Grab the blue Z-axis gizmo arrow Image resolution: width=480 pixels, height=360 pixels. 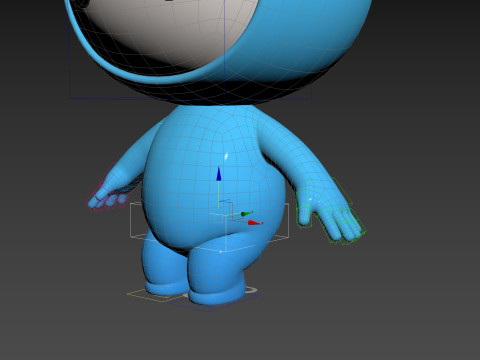[x=219, y=174]
